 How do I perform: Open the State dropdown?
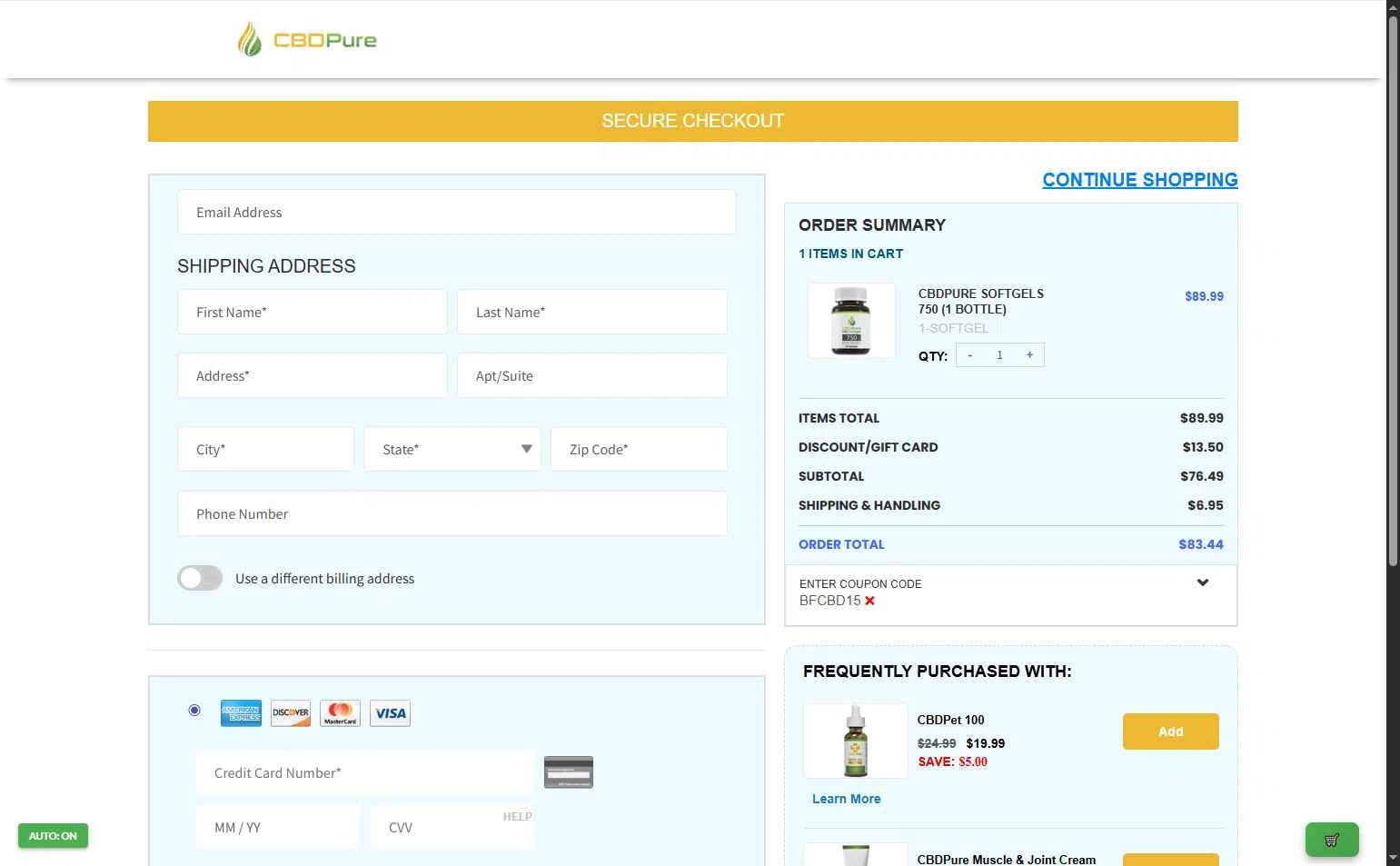[x=452, y=449]
